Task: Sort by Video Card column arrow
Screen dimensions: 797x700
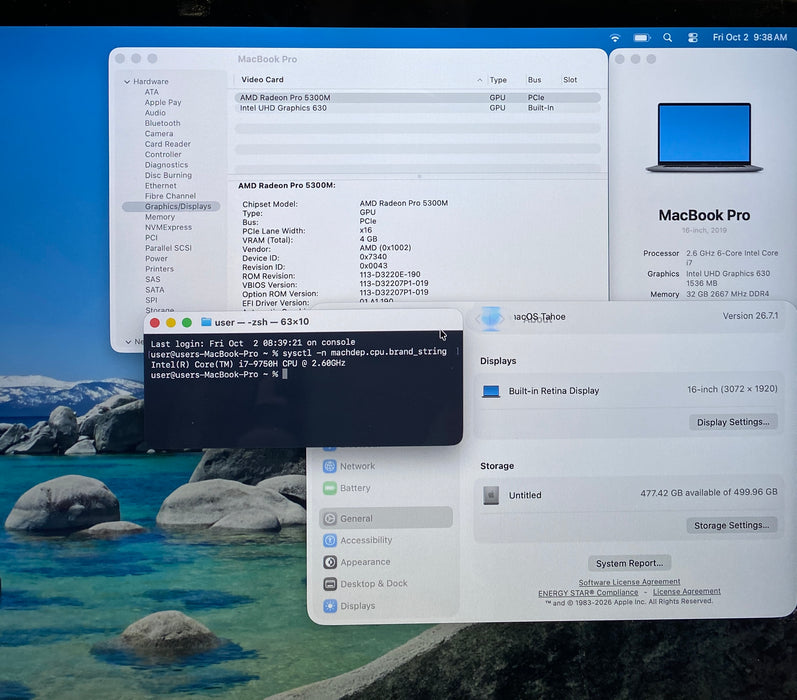Action: pos(480,80)
